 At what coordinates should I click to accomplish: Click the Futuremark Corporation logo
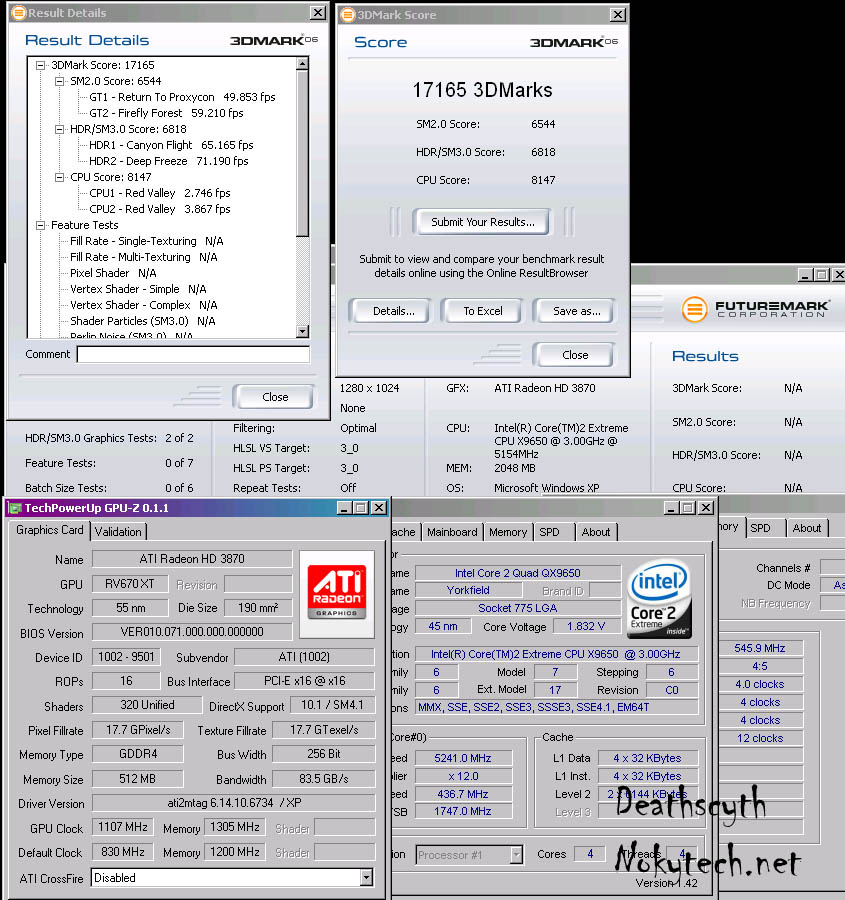[x=755, y=309]
